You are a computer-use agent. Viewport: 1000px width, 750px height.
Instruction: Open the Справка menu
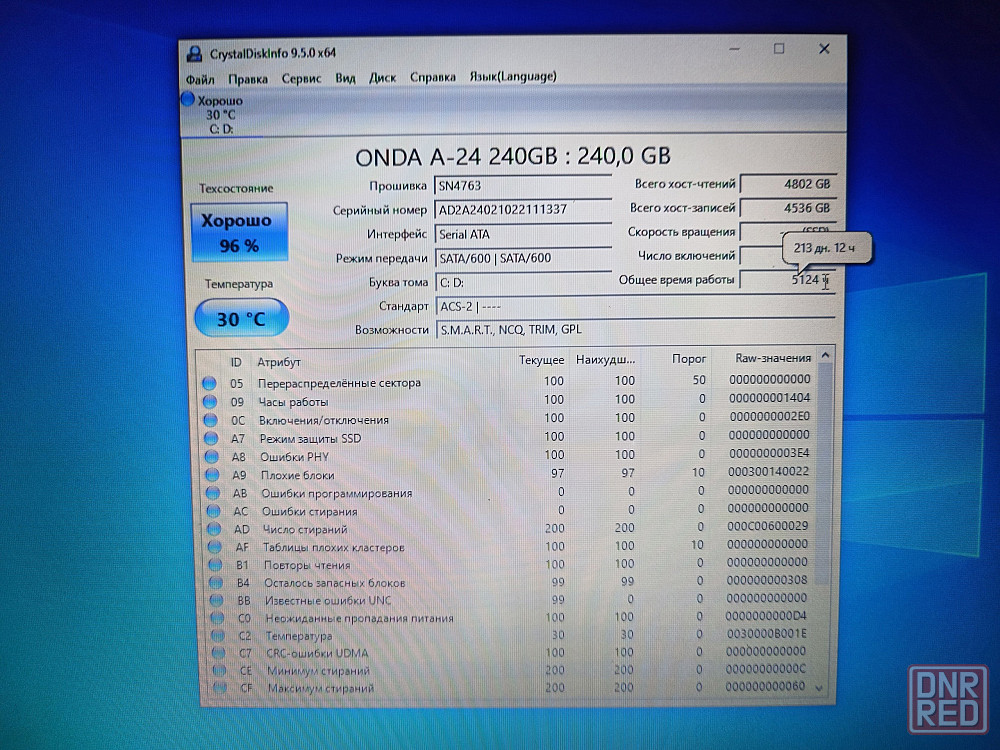(432, 77)
